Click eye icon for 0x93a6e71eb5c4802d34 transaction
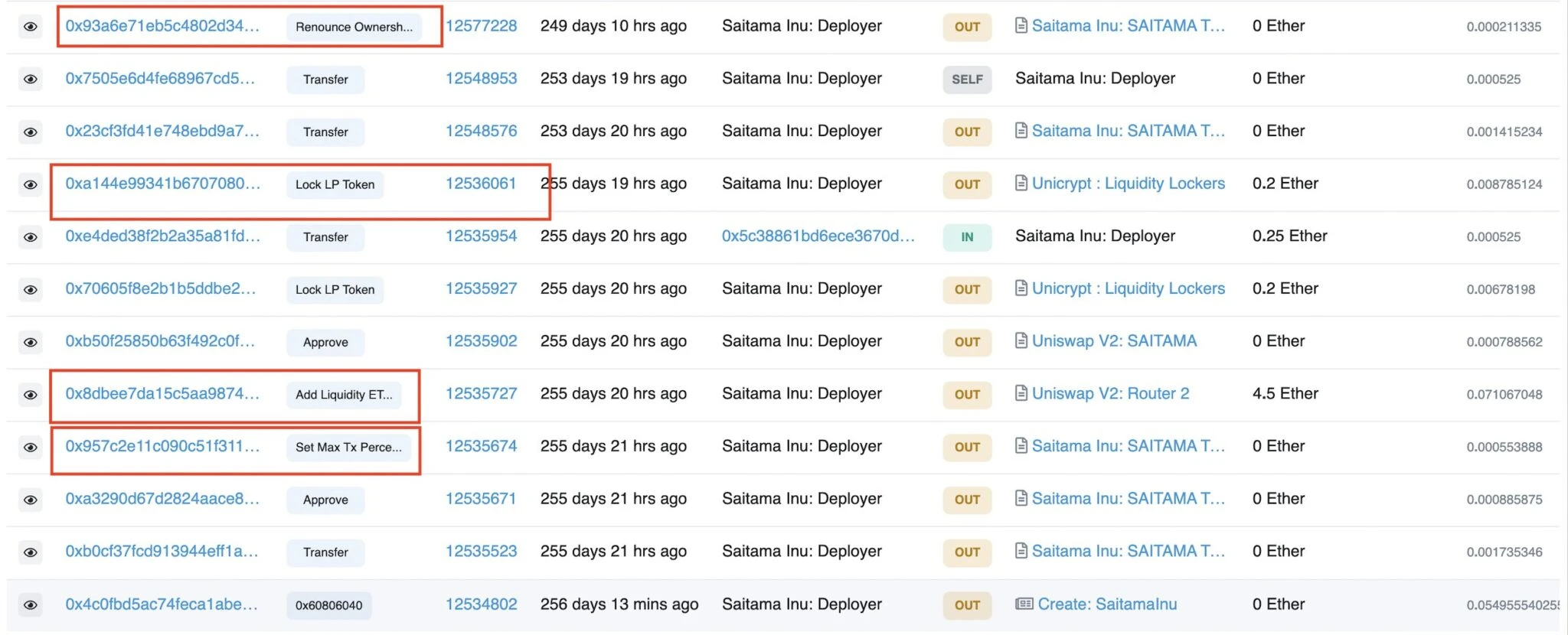Image resolution: width=1568 pixels, height=635 pixels. click(x=30, y=27)
